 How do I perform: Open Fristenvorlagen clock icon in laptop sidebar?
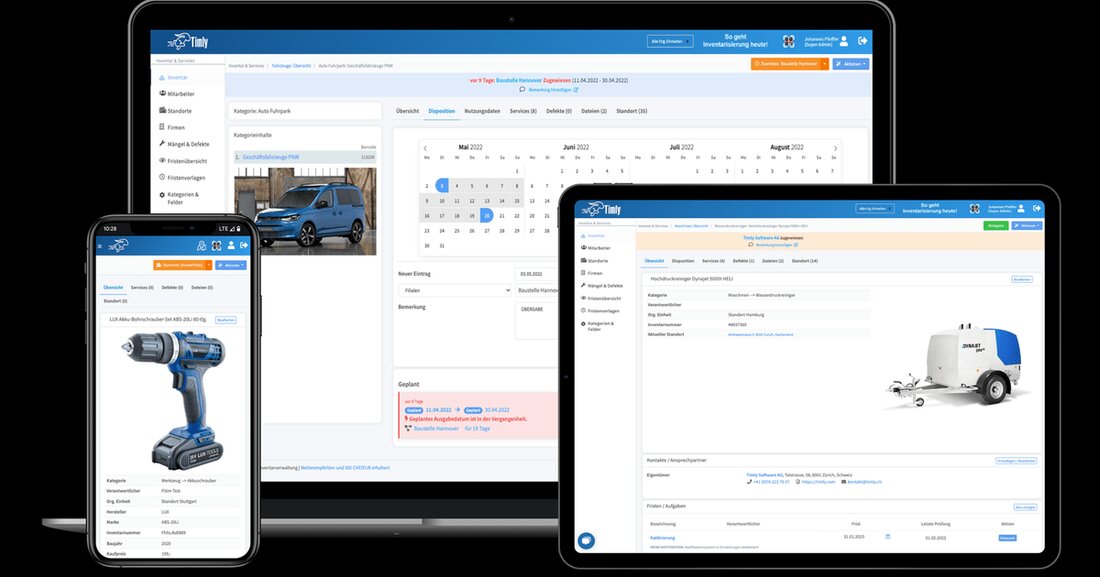tap(162, 178)
